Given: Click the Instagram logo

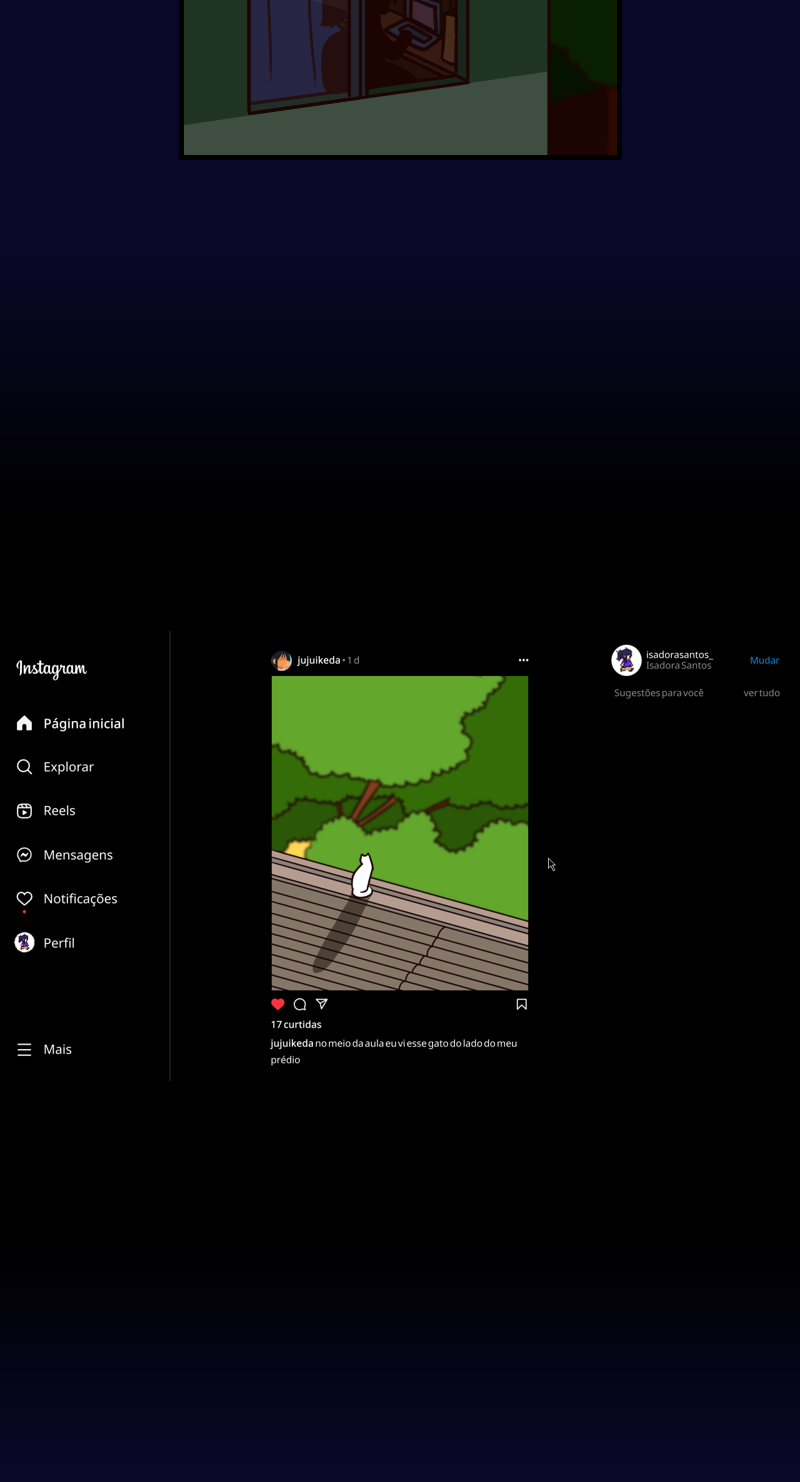Looking at the screenshot, I should (x=52, y=669).
